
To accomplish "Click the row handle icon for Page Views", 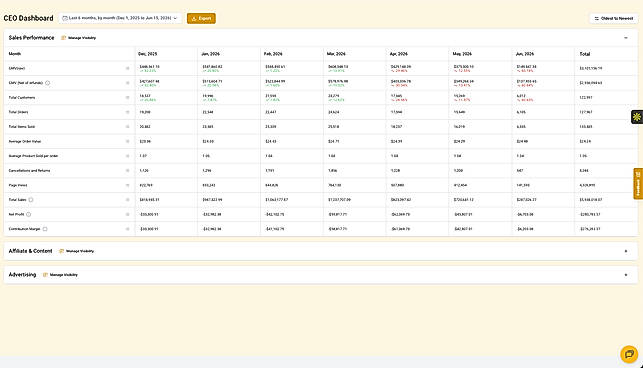I will coord(128,185).
